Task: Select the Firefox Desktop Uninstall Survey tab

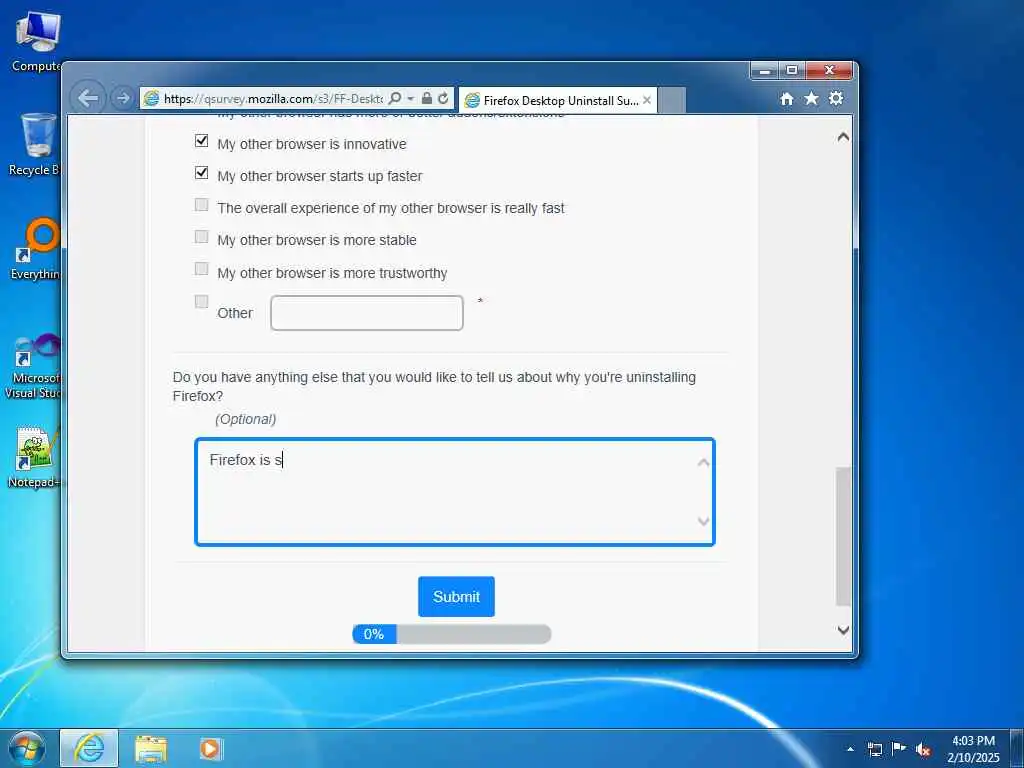Action: coord(558,100)
